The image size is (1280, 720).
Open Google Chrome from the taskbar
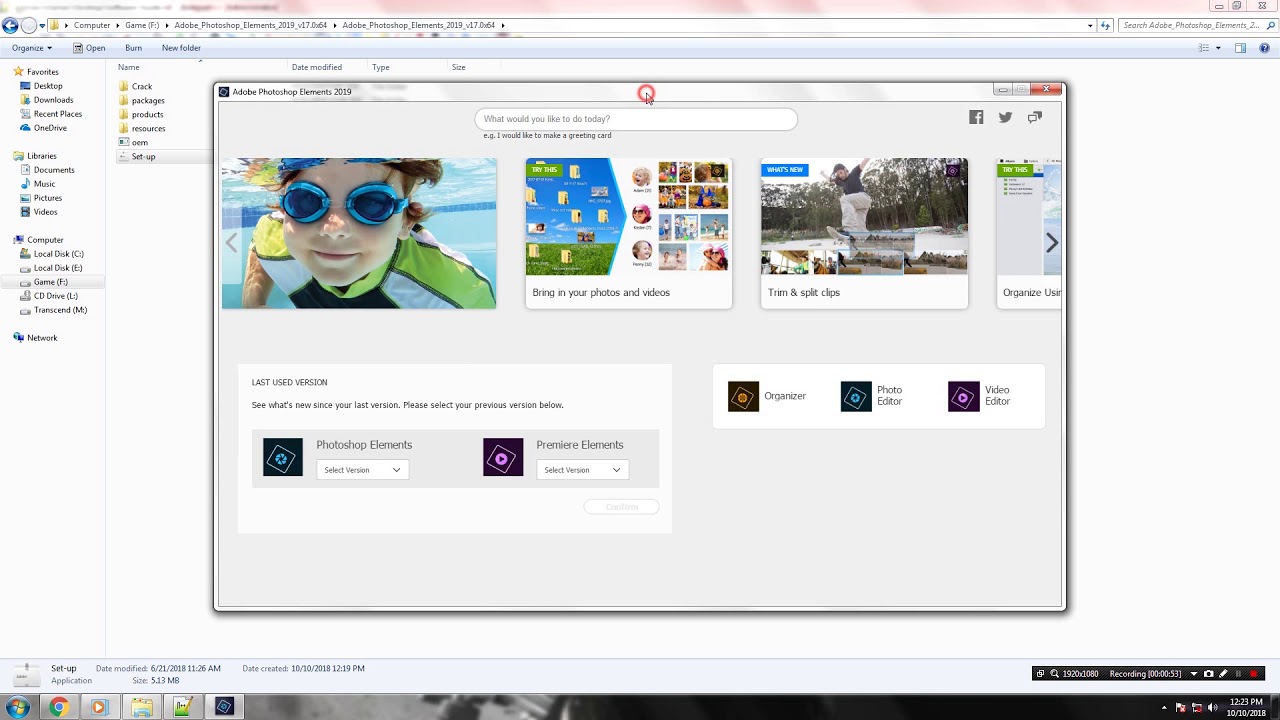tap(59, 707)
